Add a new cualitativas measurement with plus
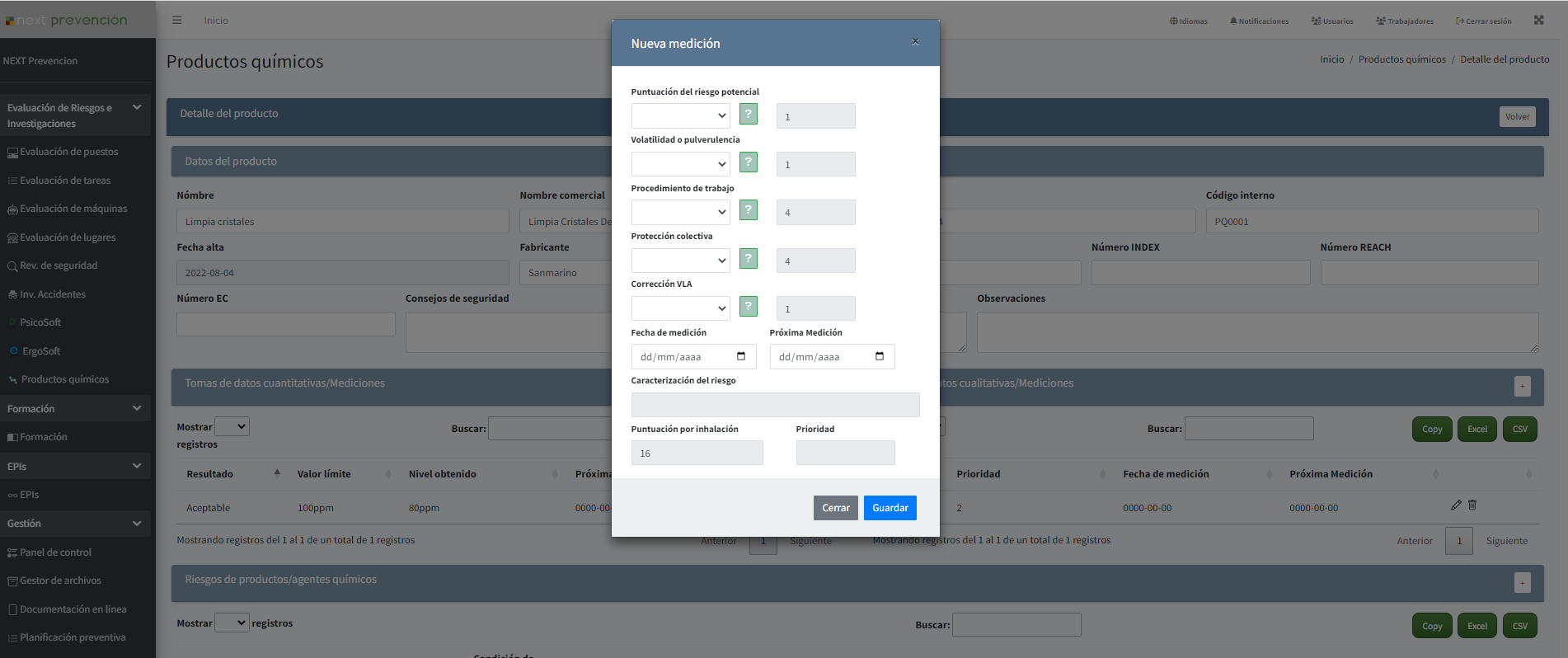 1523,386
